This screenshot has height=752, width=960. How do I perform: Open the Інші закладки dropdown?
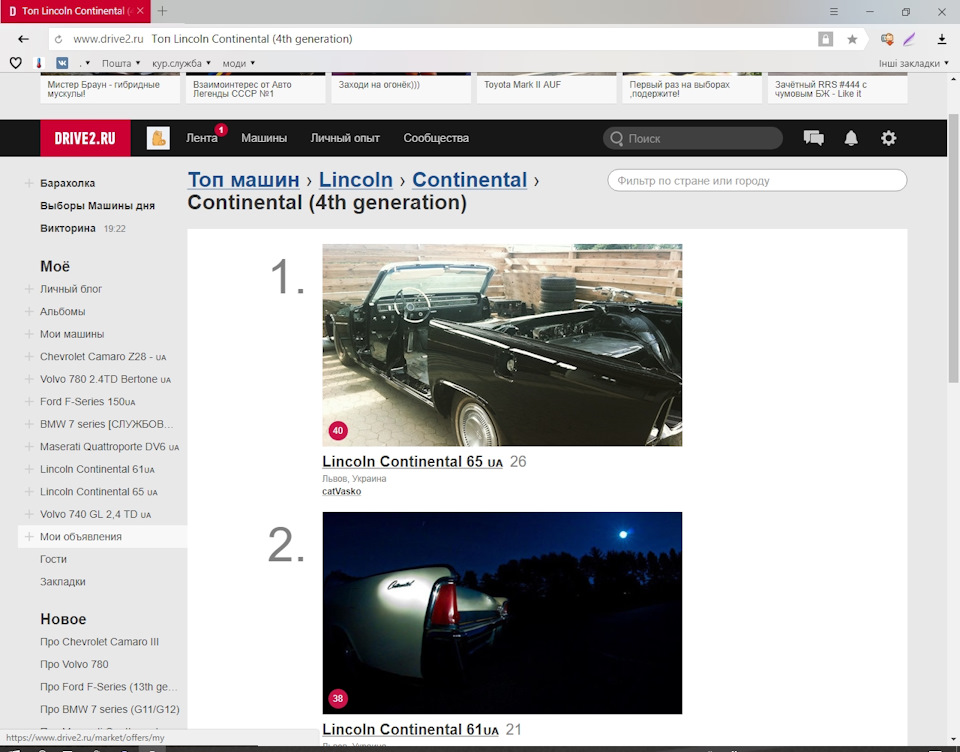(913, 63)
